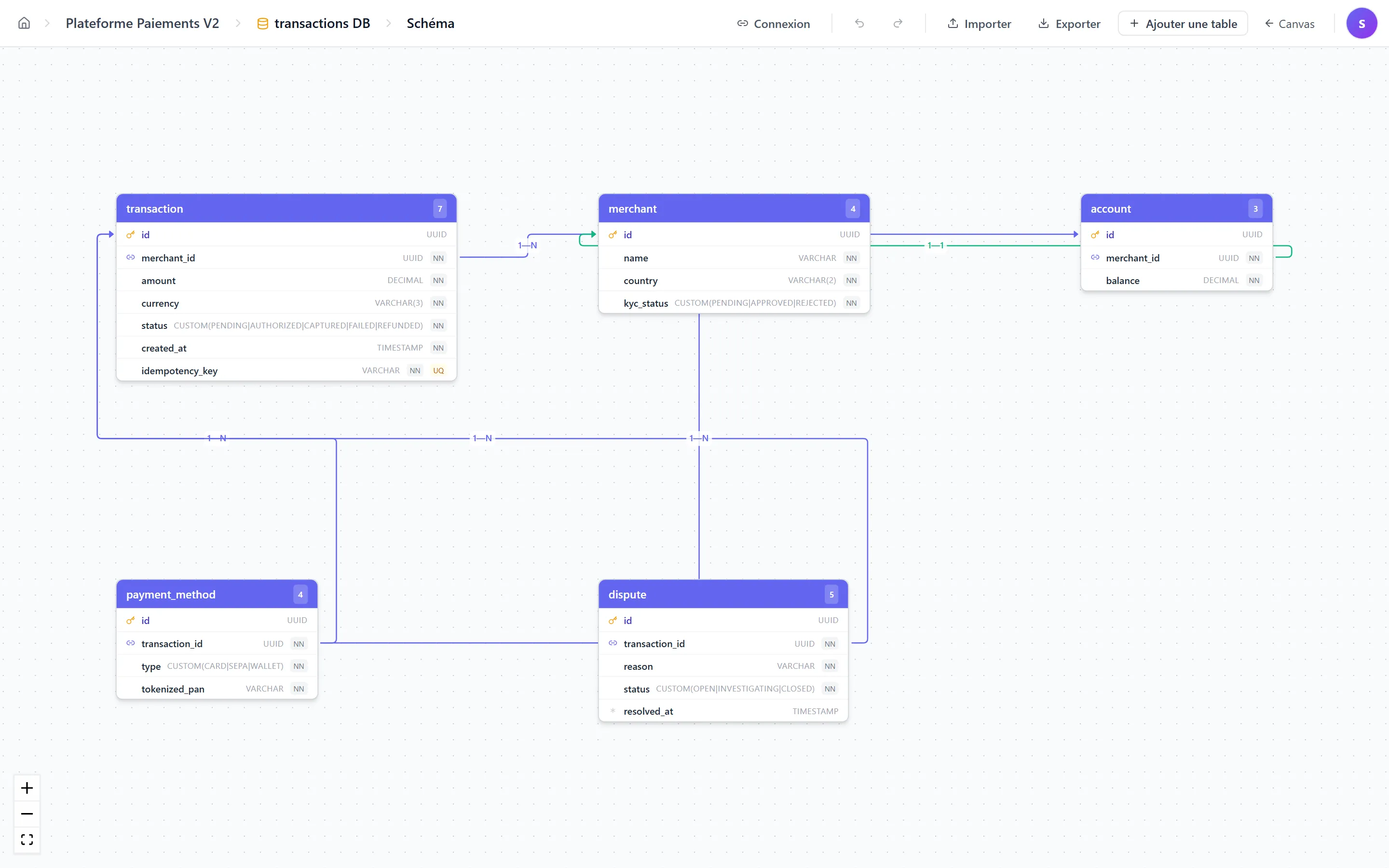
Task: Select transaction status CUSTOM column
Action: [x=286, y=325]
